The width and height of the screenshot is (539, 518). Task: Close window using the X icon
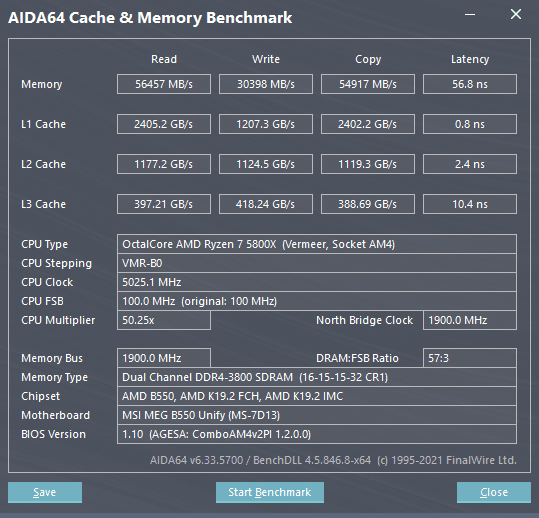[x=516, y=14]
